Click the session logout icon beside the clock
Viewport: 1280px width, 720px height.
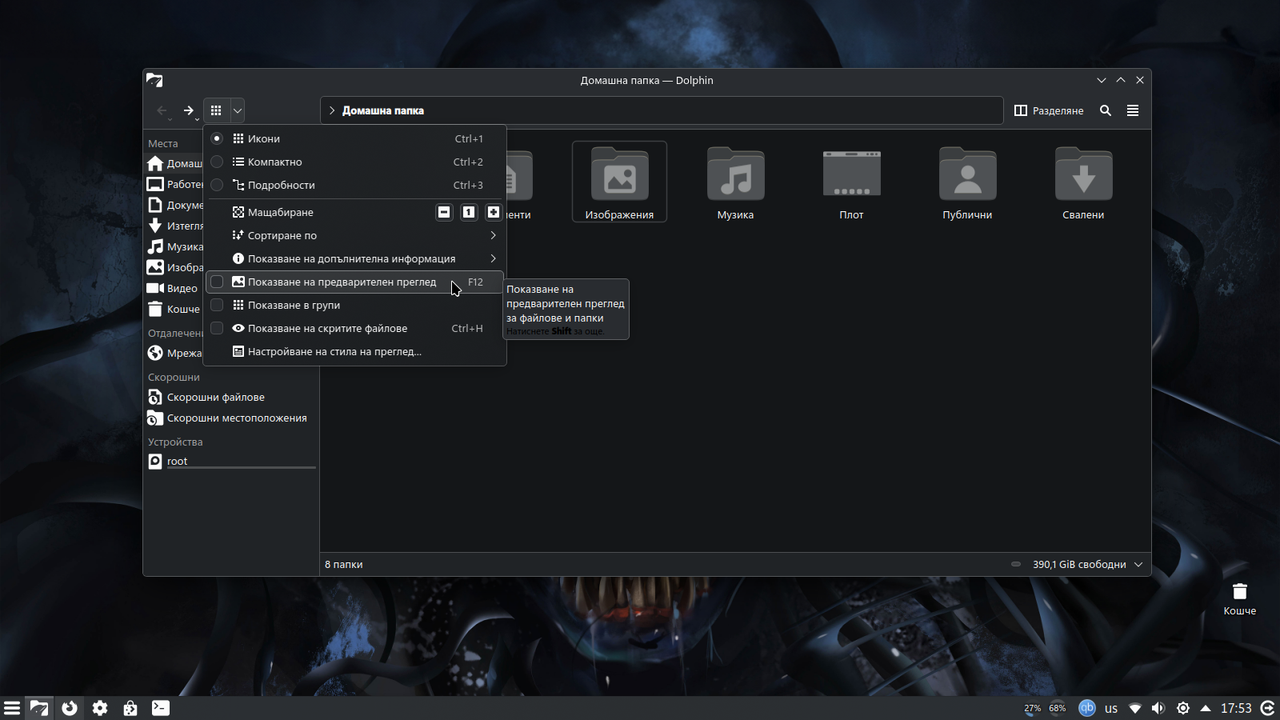click(1267, 708)
